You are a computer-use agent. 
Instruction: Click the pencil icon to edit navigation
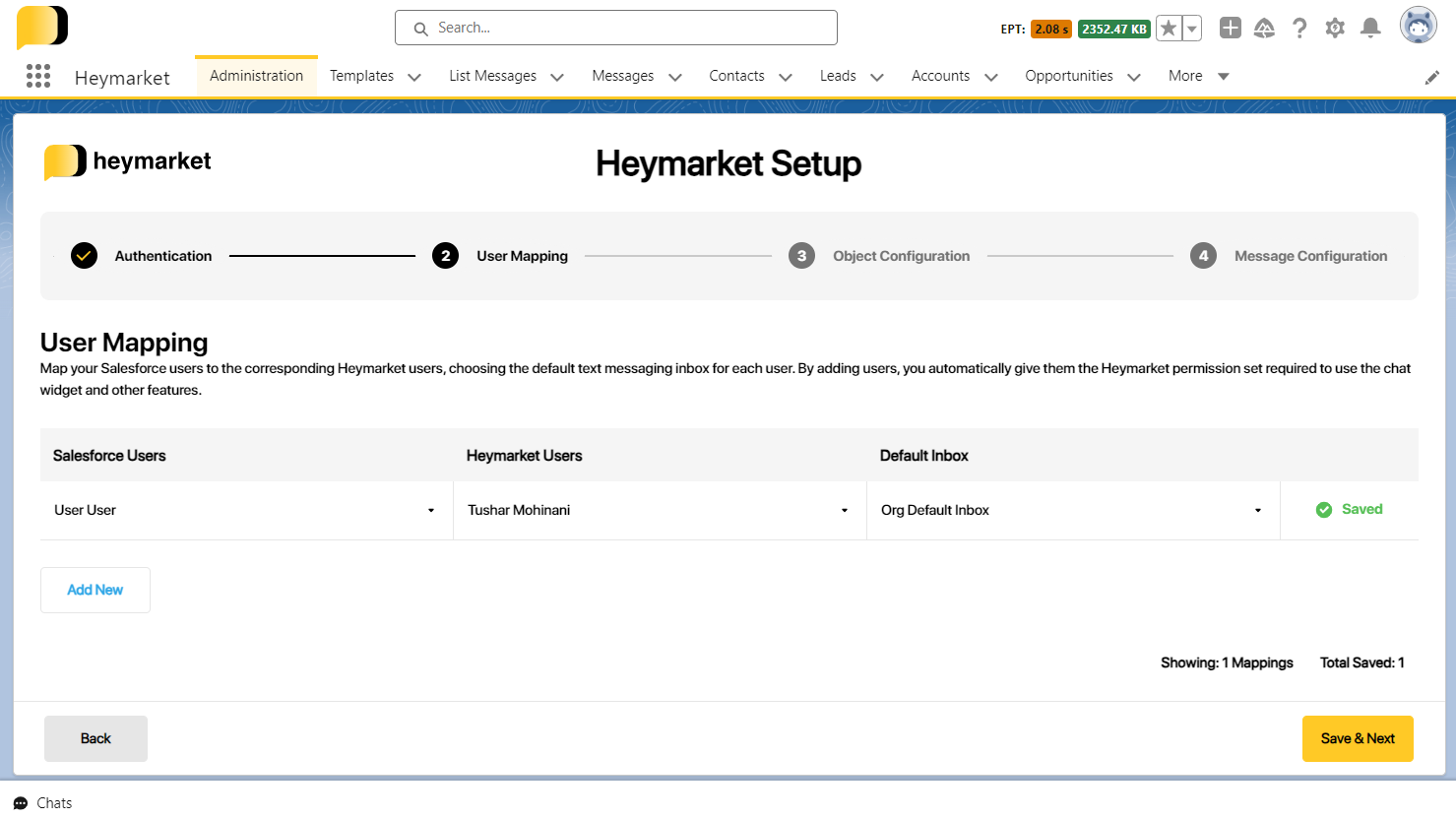tap(1432, 78)
